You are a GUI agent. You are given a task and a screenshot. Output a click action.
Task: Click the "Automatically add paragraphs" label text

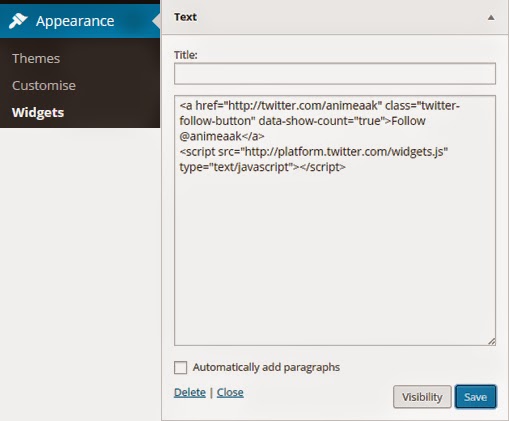click(x=266, y=367)
